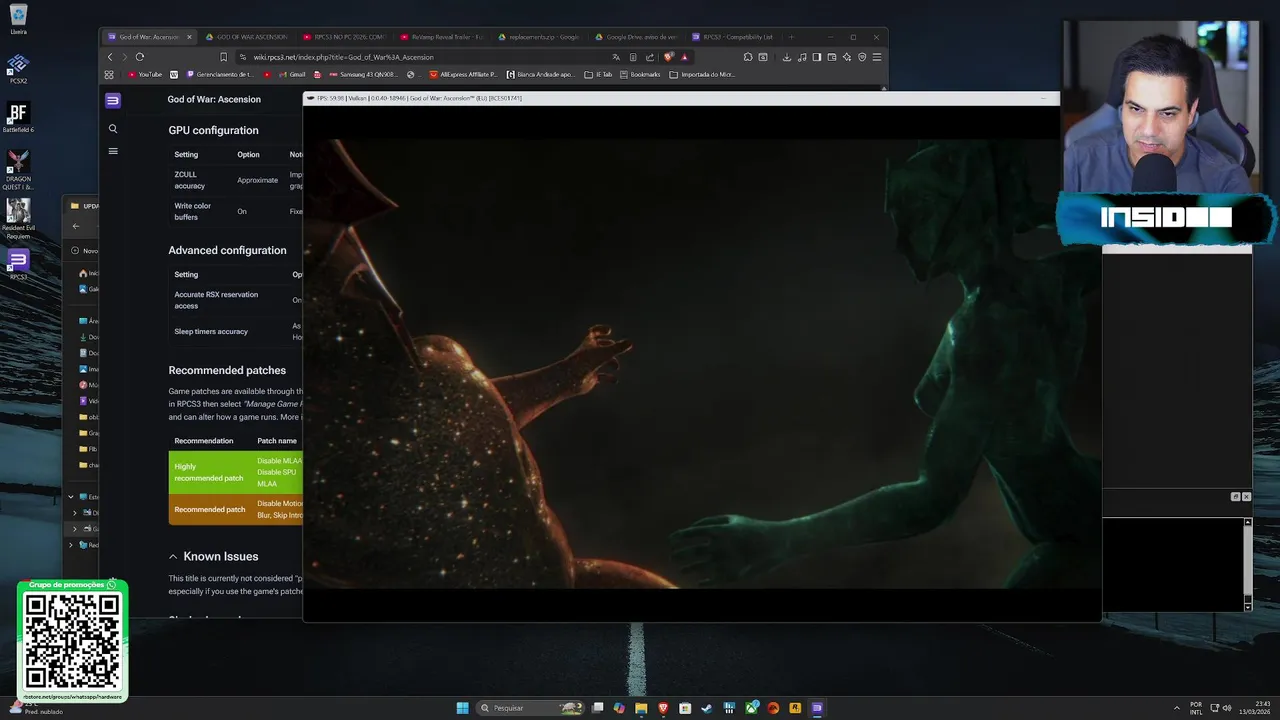
Task: Click the scrollbar of the lower right black panel
Action: [1247, 564]
